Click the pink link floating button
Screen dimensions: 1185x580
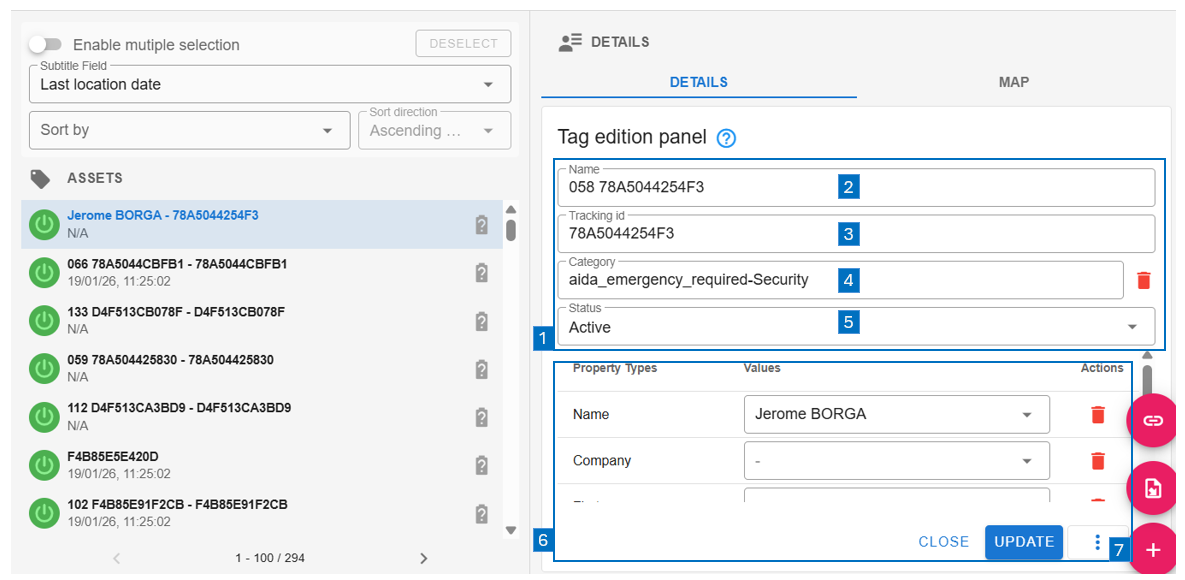pos(1153,421)
